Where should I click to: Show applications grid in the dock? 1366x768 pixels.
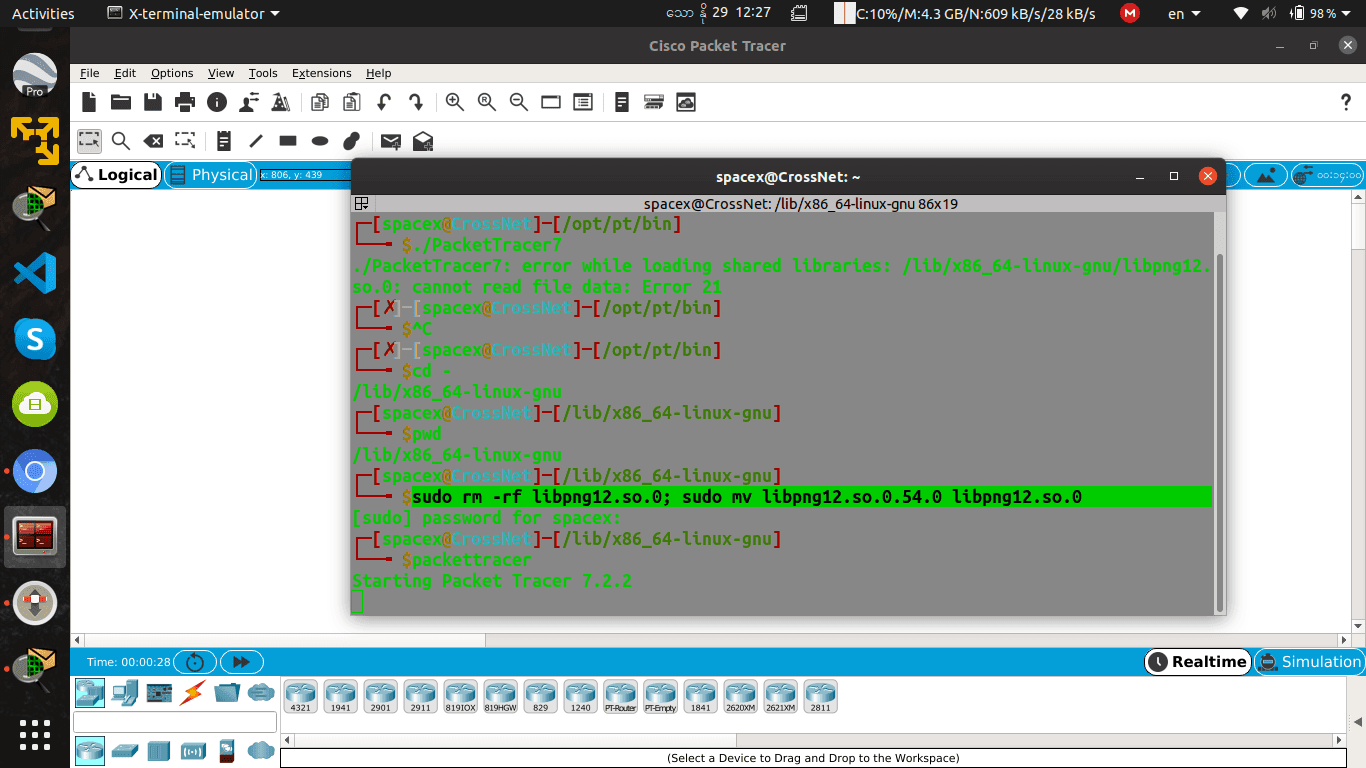35,734
